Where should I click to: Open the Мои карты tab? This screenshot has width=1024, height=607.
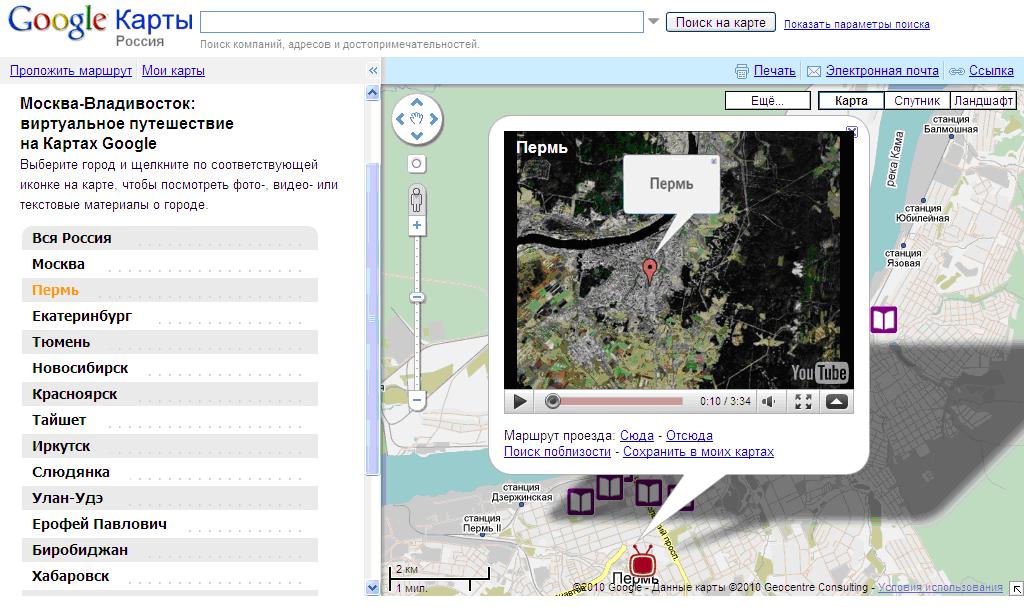pos(173,71)
